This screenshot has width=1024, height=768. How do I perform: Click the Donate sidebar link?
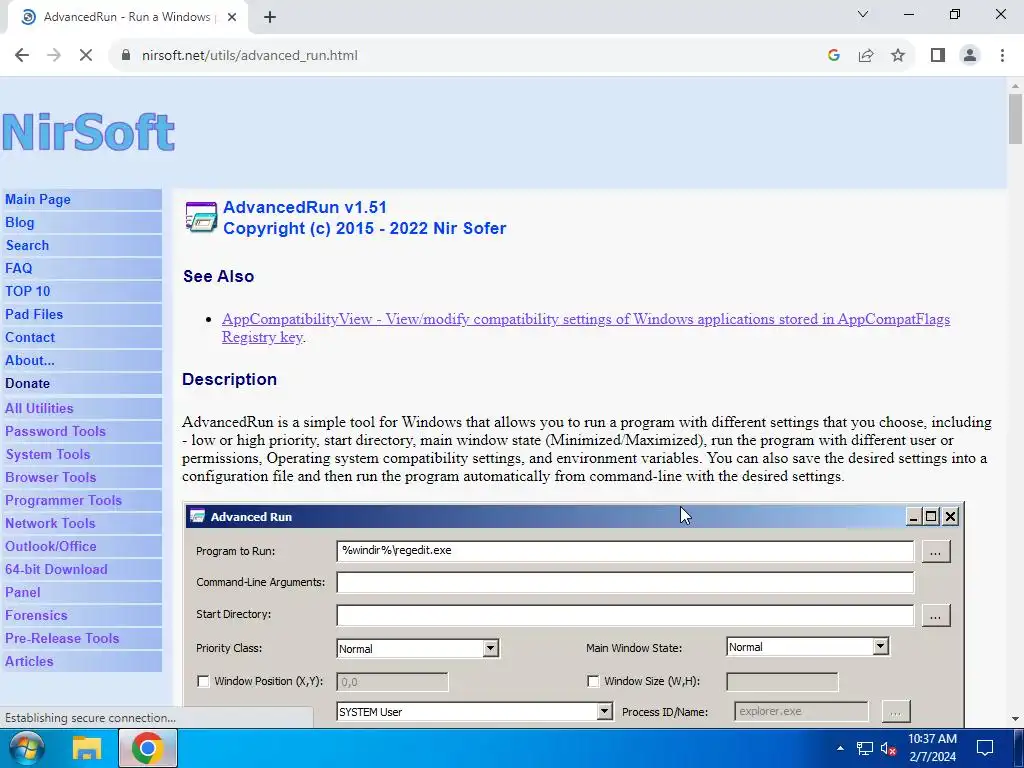(x=27, y=383)
